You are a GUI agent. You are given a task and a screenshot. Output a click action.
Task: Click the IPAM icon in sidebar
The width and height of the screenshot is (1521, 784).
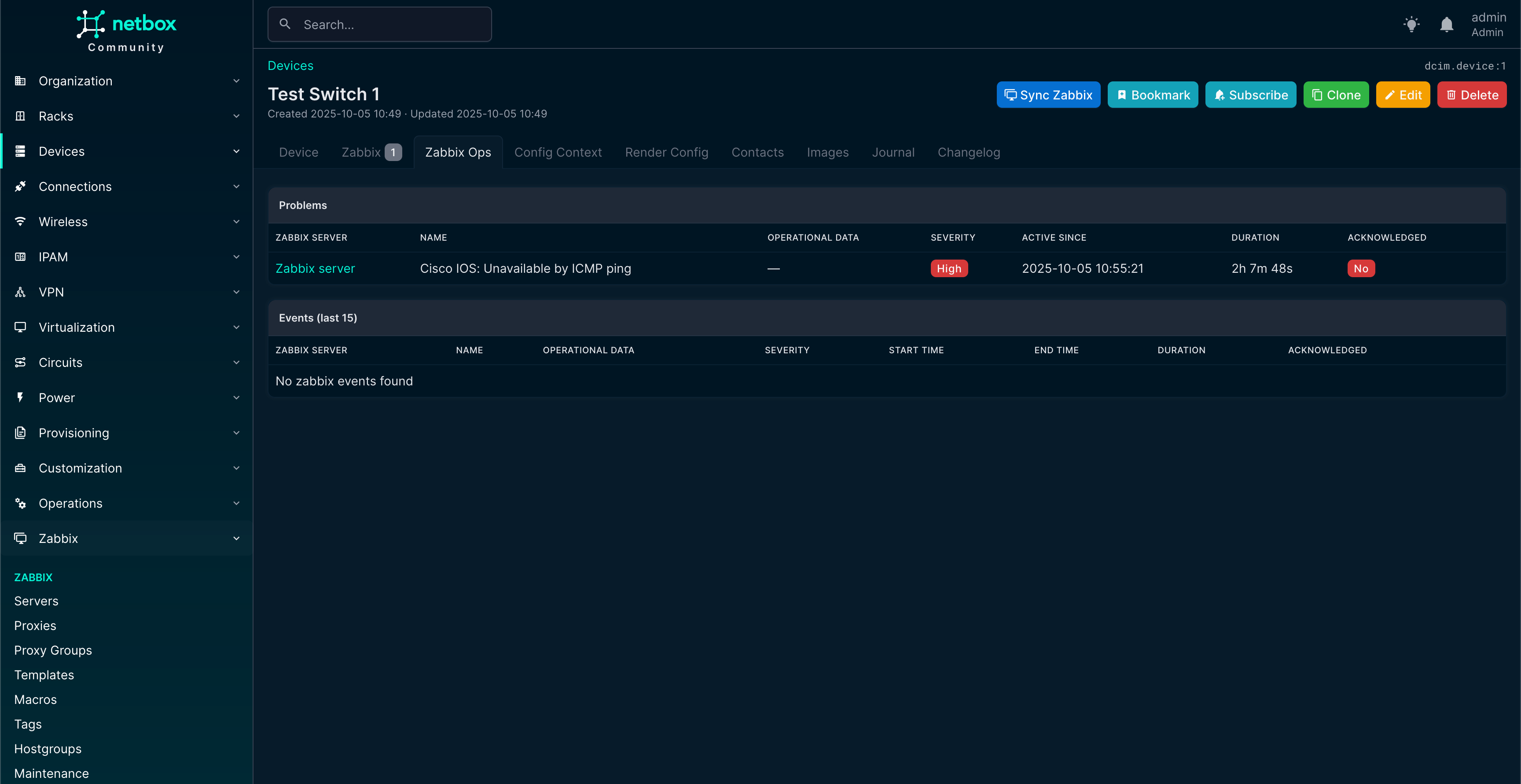[21, 257]
